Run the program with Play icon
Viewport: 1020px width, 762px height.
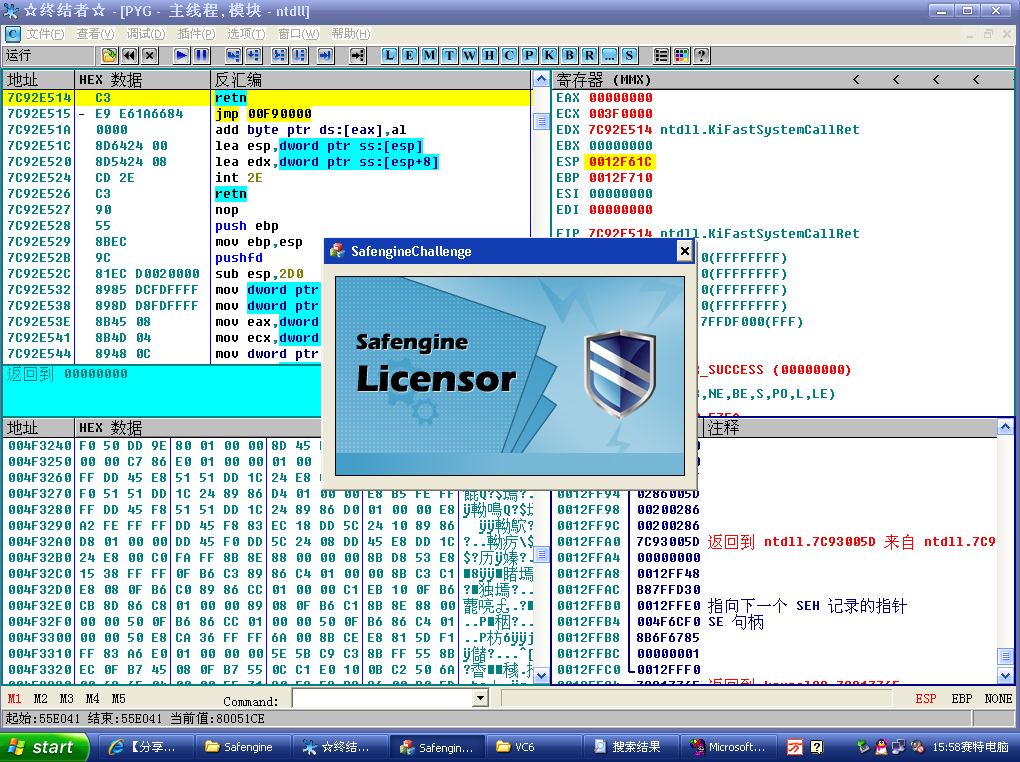click(x=181, y=55)
